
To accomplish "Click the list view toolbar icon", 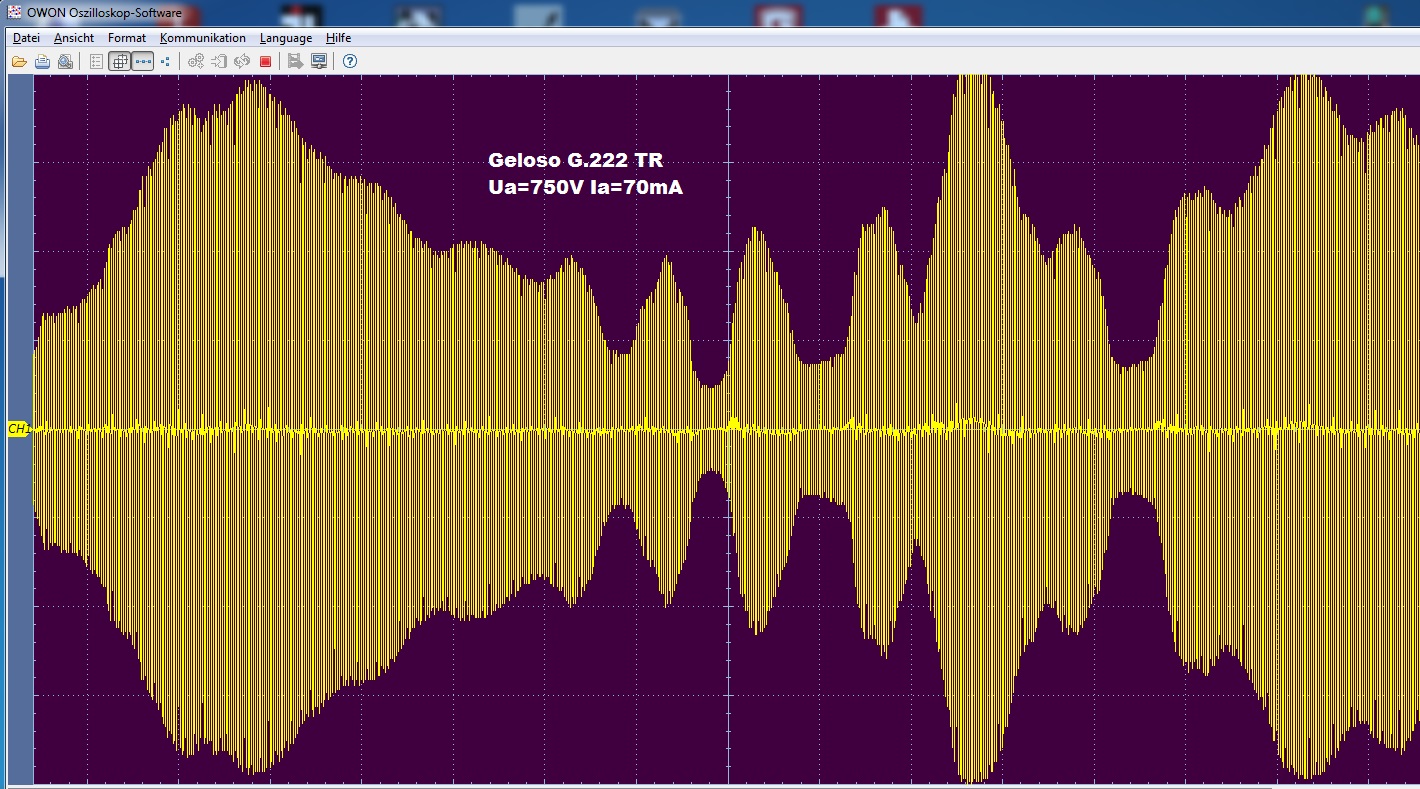I will pos(96,62).
